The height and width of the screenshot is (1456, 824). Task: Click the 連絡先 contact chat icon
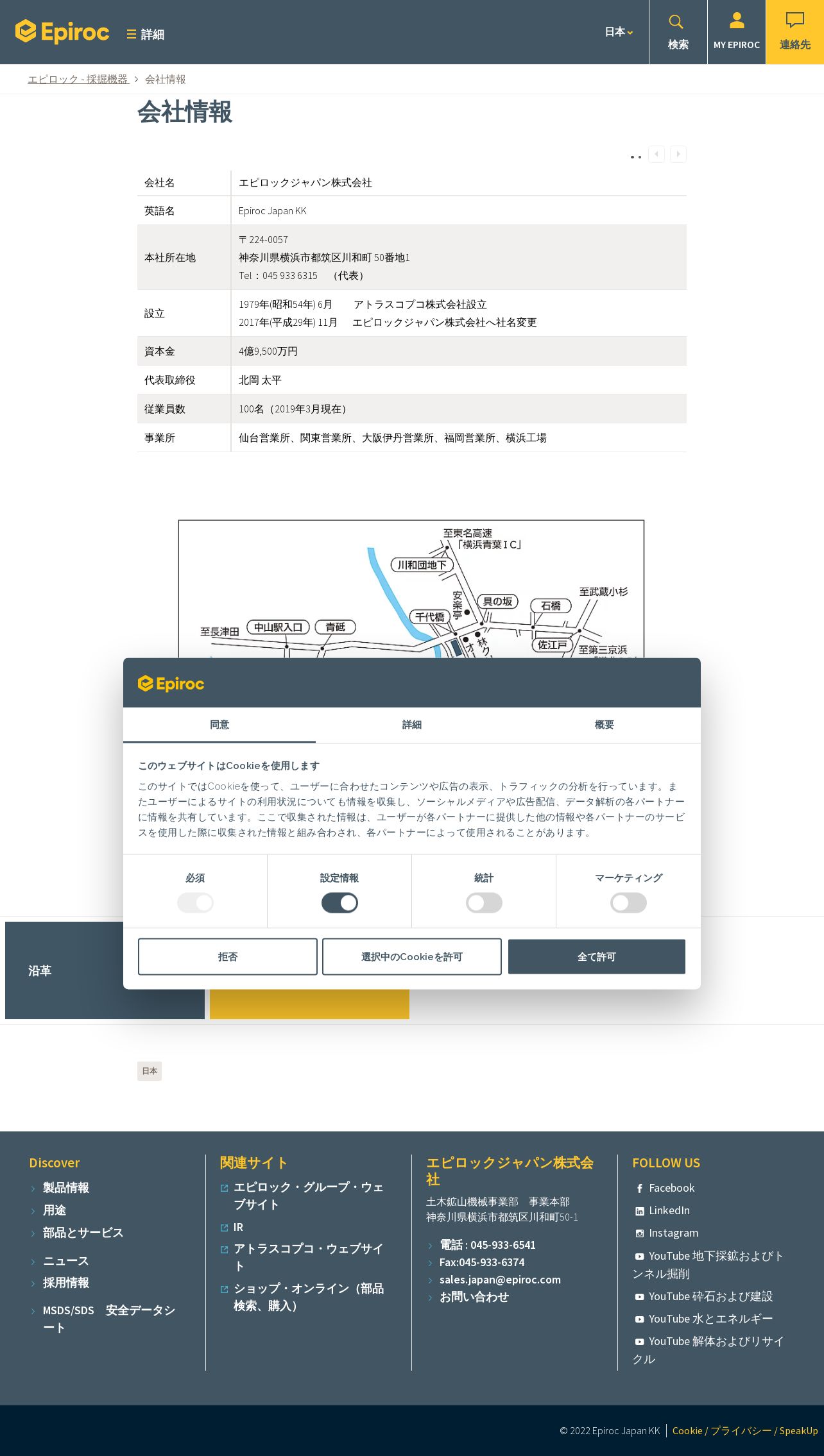(794, 32)
